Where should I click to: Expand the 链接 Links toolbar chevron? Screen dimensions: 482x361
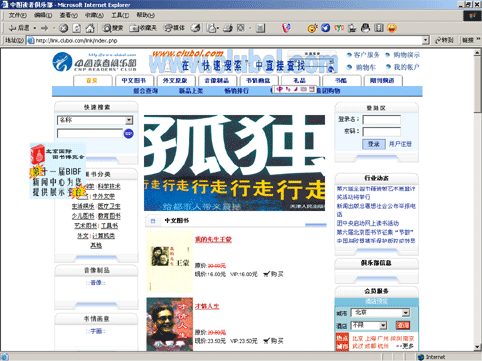point(479,40)
